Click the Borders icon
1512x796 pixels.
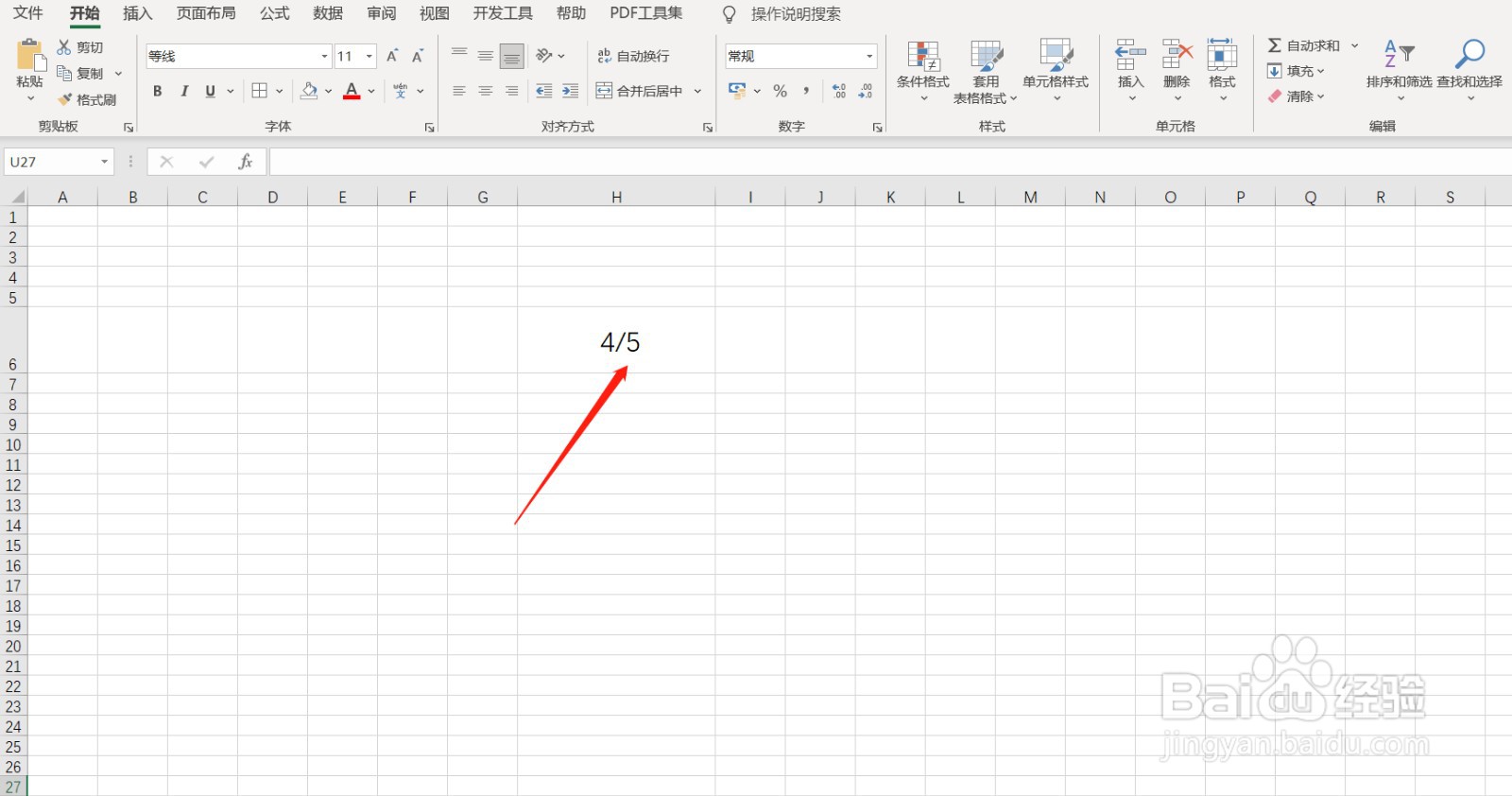click(260, 91)
